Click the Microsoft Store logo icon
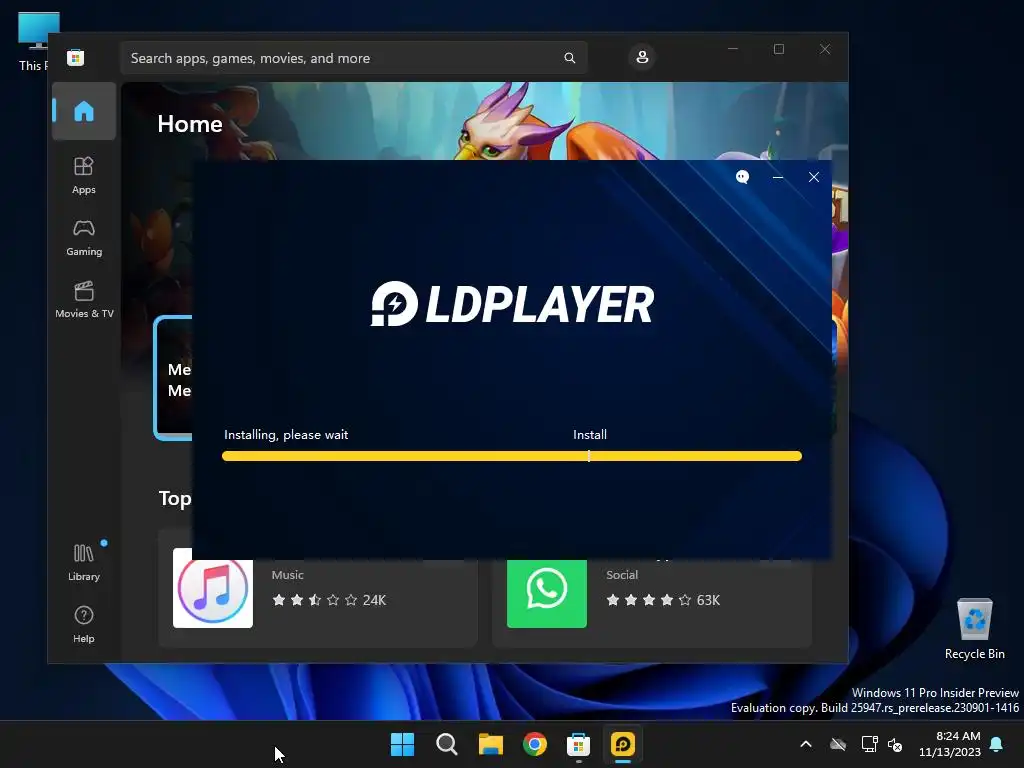 [x=76, y=57]
